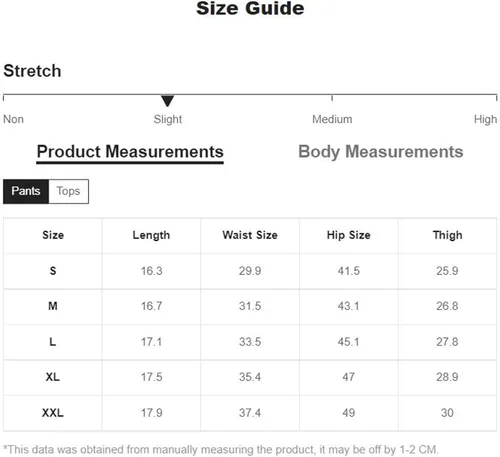This screenshot has height=457, width=500.
Task: Select the XXL size row label
Action: [x=53, y=413]
